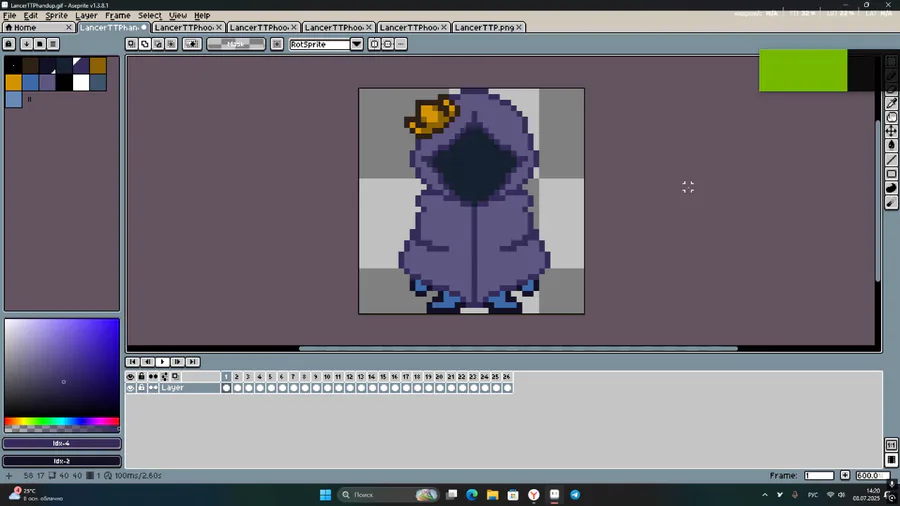Open the palette options menu icon
Screen dimensions: 900x506
point(53,44)
